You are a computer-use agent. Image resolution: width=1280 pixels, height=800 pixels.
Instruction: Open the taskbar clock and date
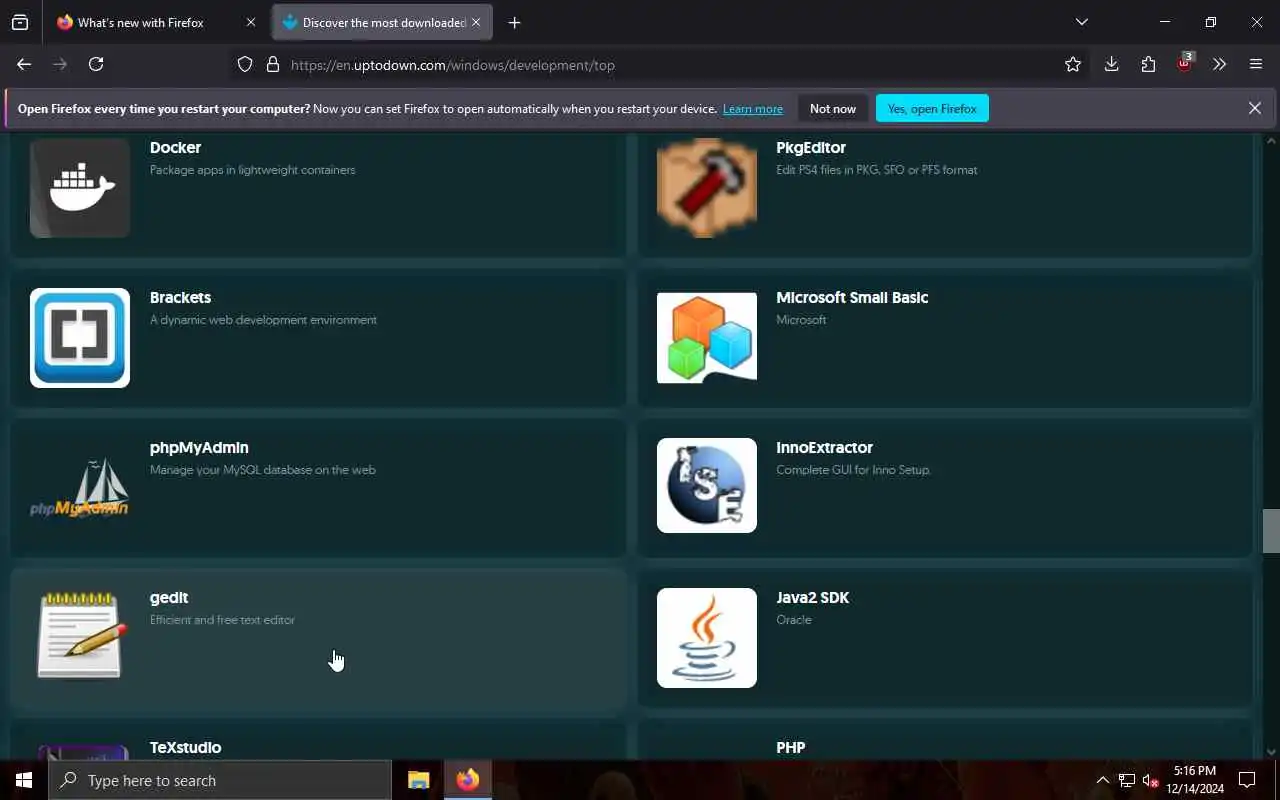coord(1195,780)
